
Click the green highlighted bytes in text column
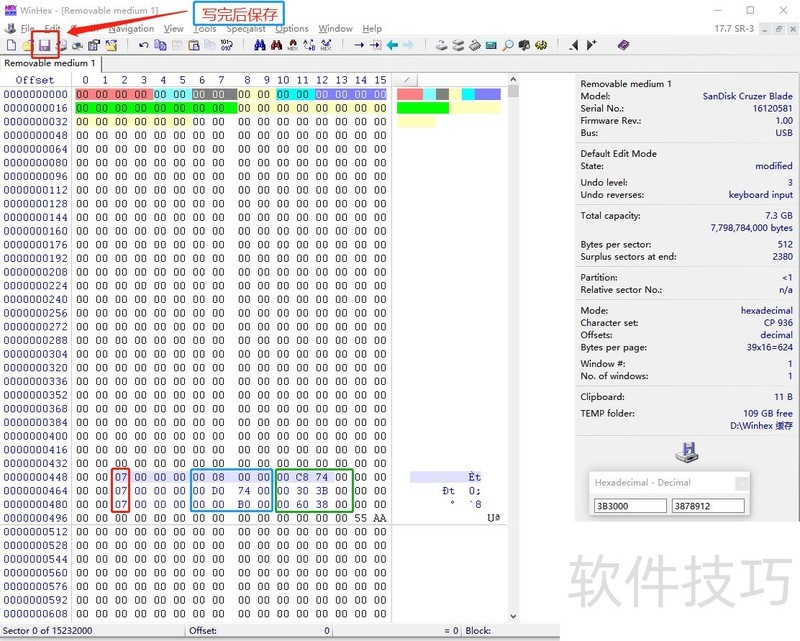pos(423,108)
